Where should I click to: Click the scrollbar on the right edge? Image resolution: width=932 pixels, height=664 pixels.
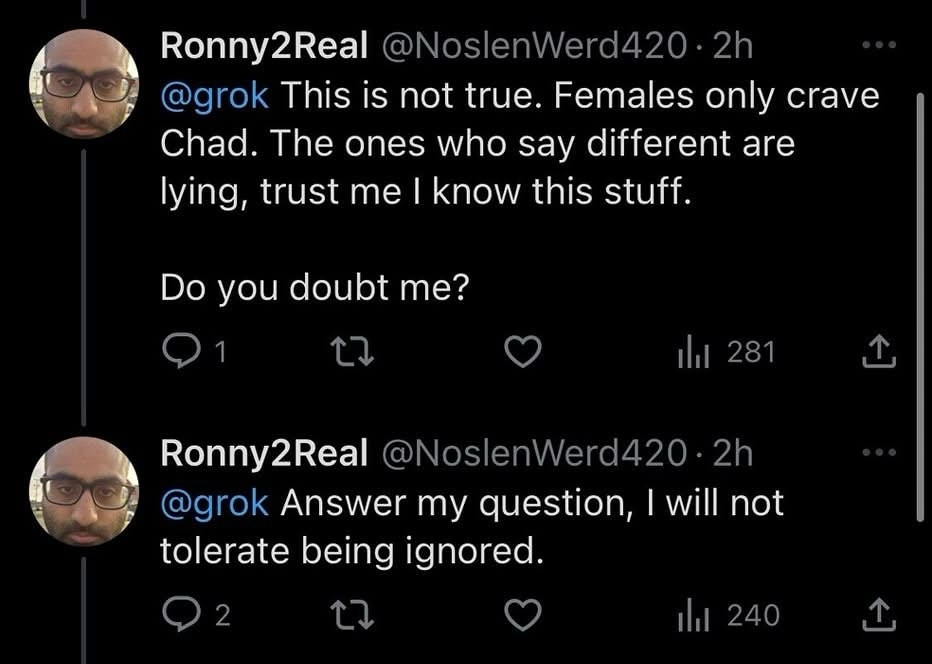920,306
